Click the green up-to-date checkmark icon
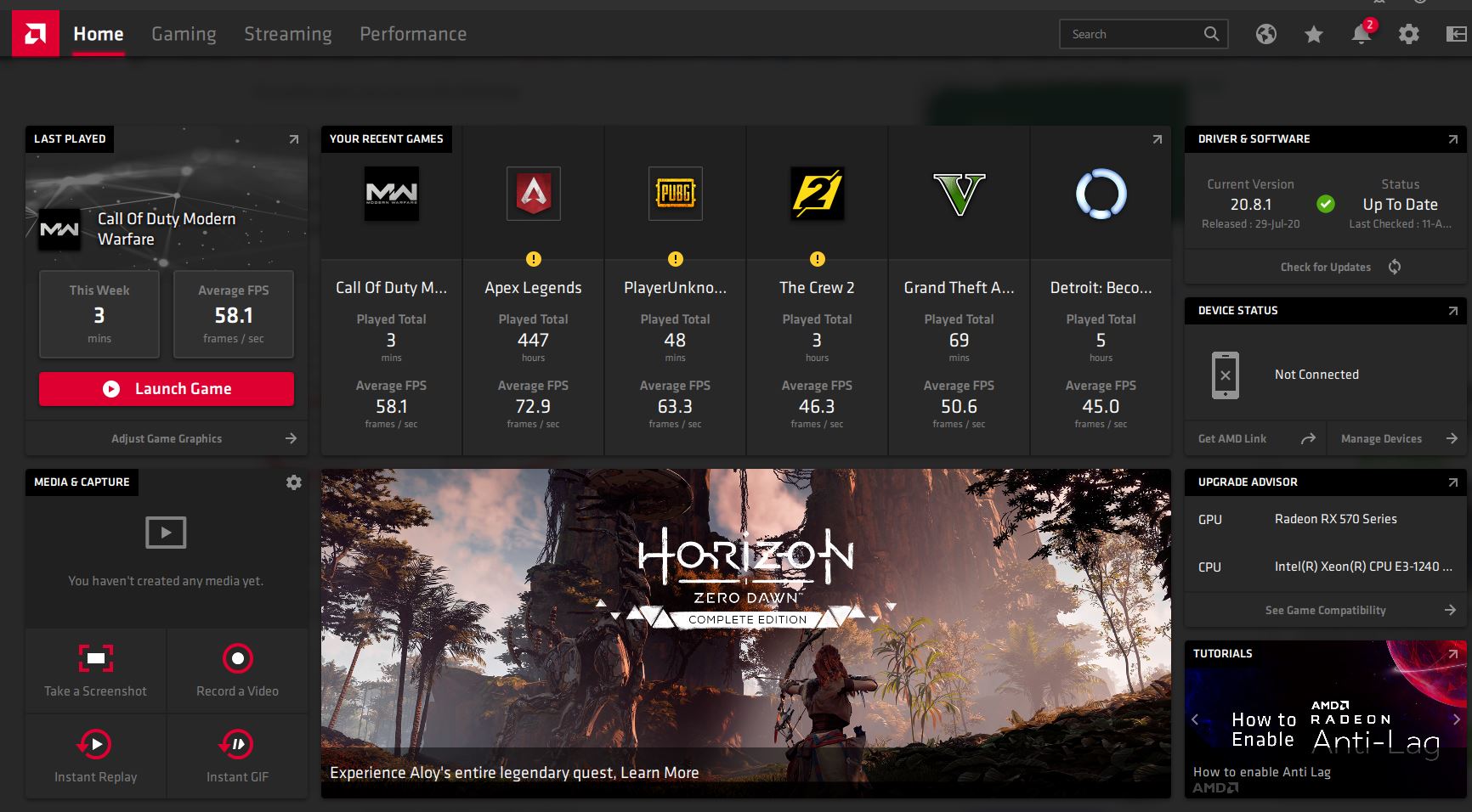Viewport: 1472px width, 812px height. click(x=1326, y=204)
